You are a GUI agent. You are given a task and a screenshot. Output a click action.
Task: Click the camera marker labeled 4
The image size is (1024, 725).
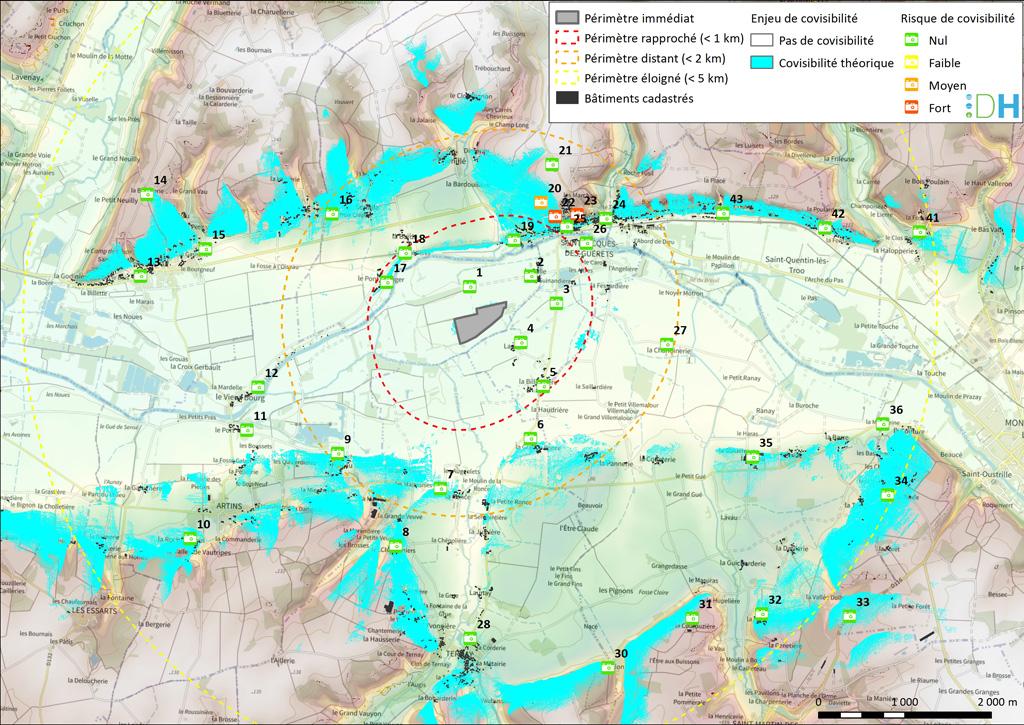520,342
